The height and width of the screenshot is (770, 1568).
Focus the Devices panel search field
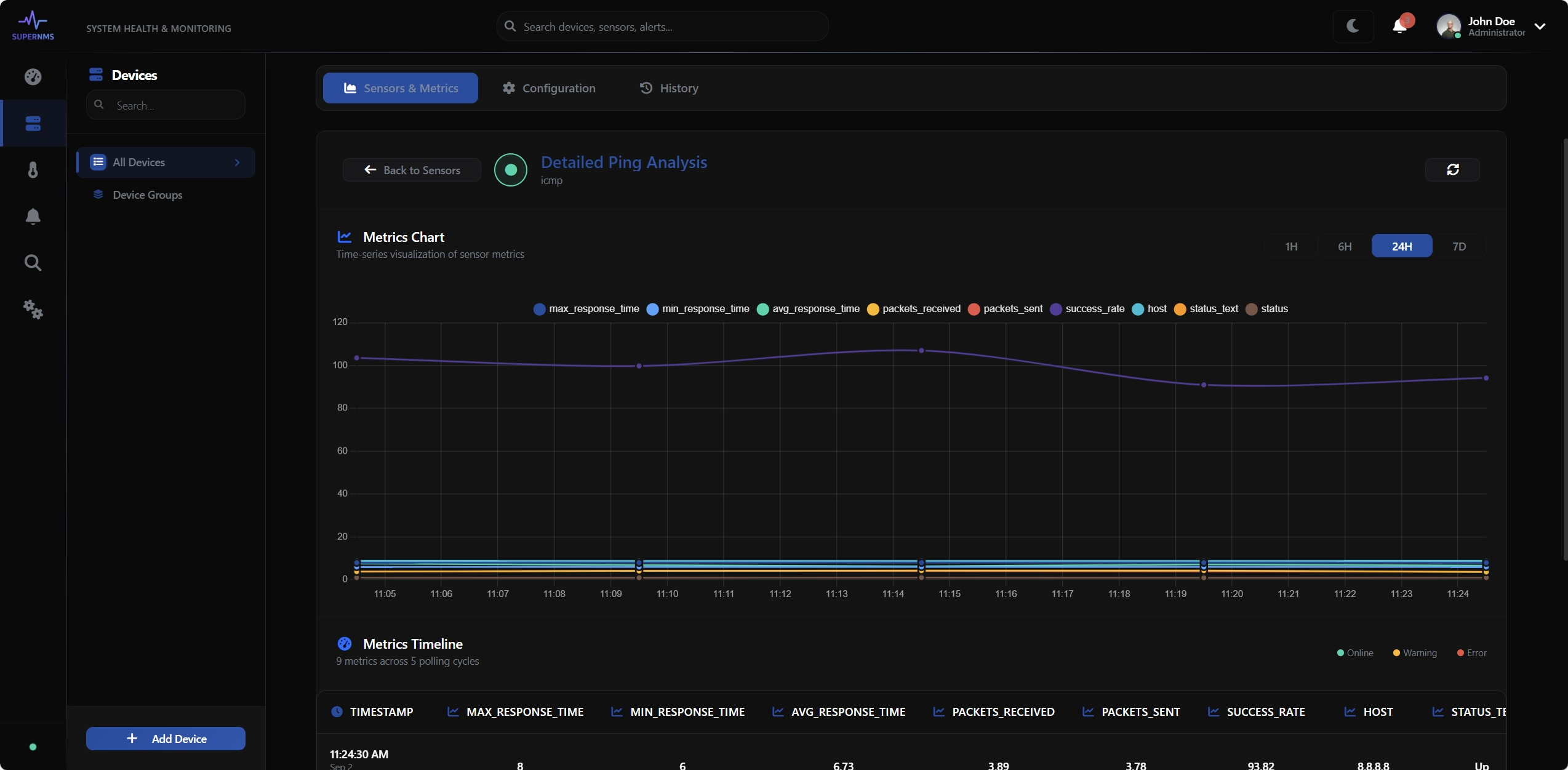[166, 105]
